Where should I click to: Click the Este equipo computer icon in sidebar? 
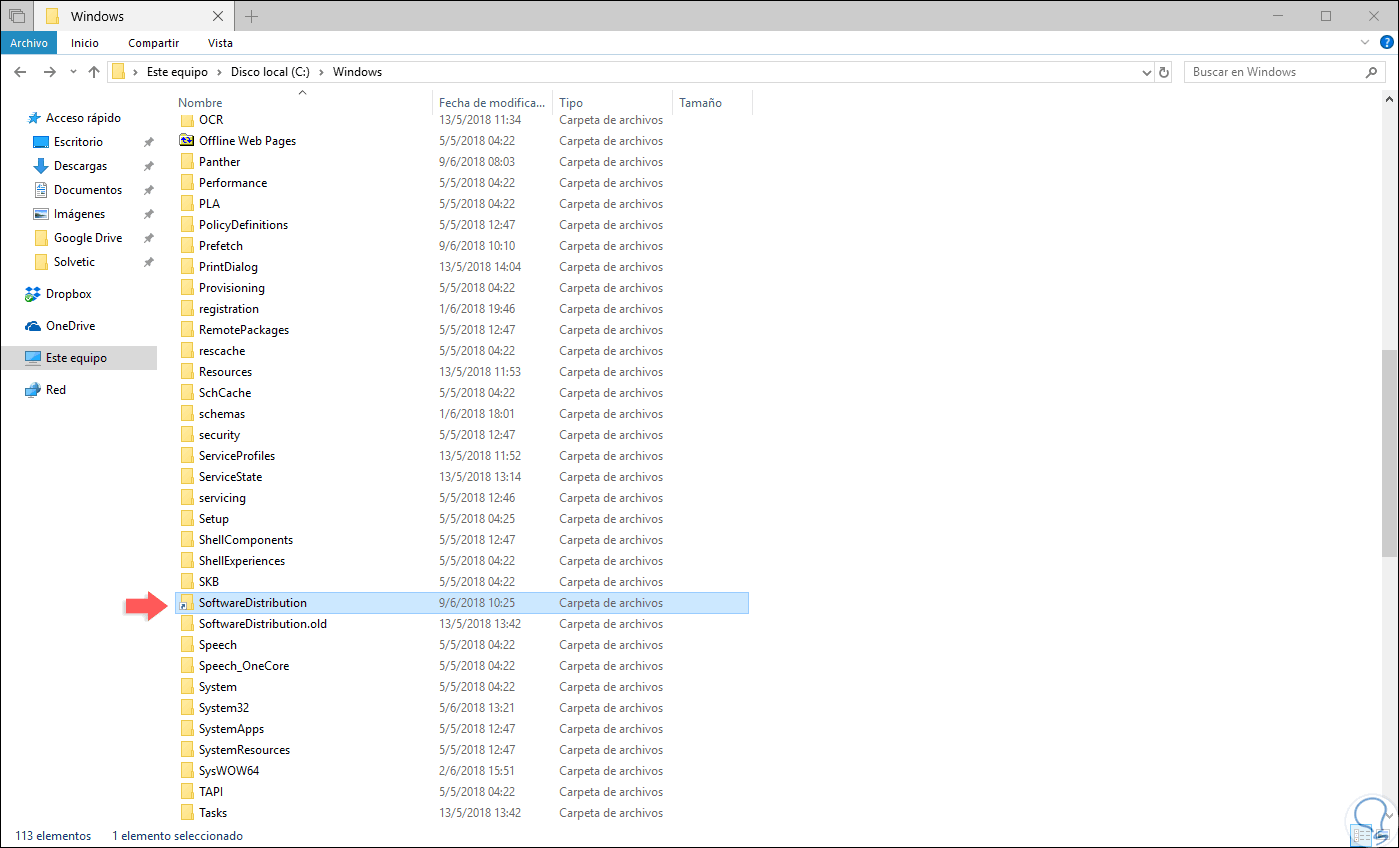point(34,358)
